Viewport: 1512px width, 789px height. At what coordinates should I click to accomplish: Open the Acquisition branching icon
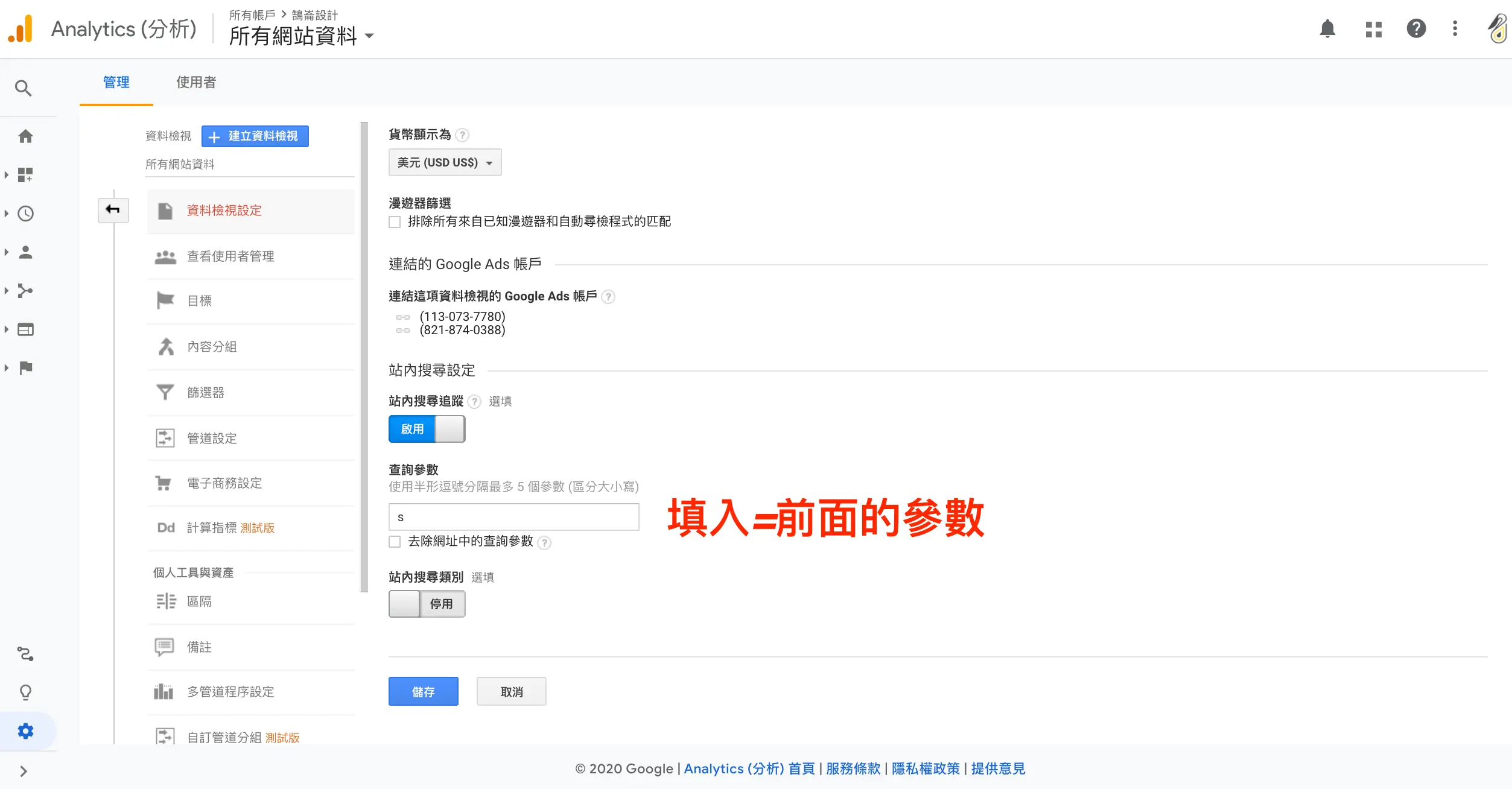coord(25,291)
